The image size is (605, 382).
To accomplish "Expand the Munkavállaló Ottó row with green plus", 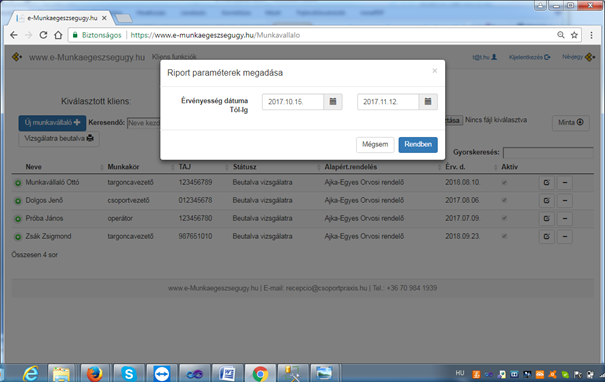I will (x=18, y=183).
